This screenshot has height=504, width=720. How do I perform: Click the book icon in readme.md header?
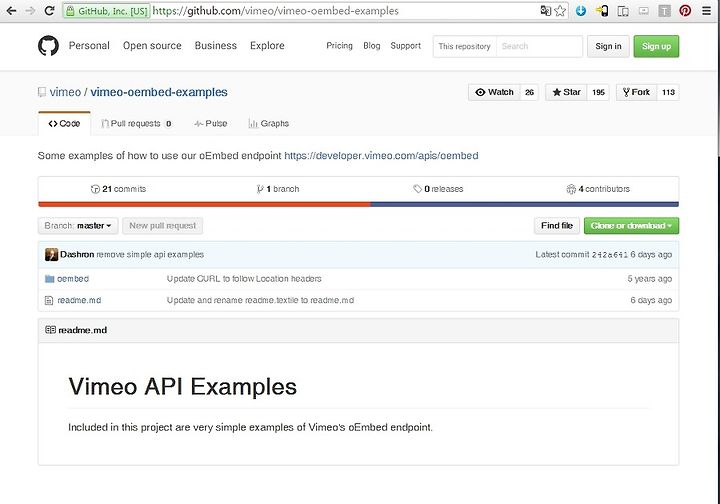click(51, 330)
